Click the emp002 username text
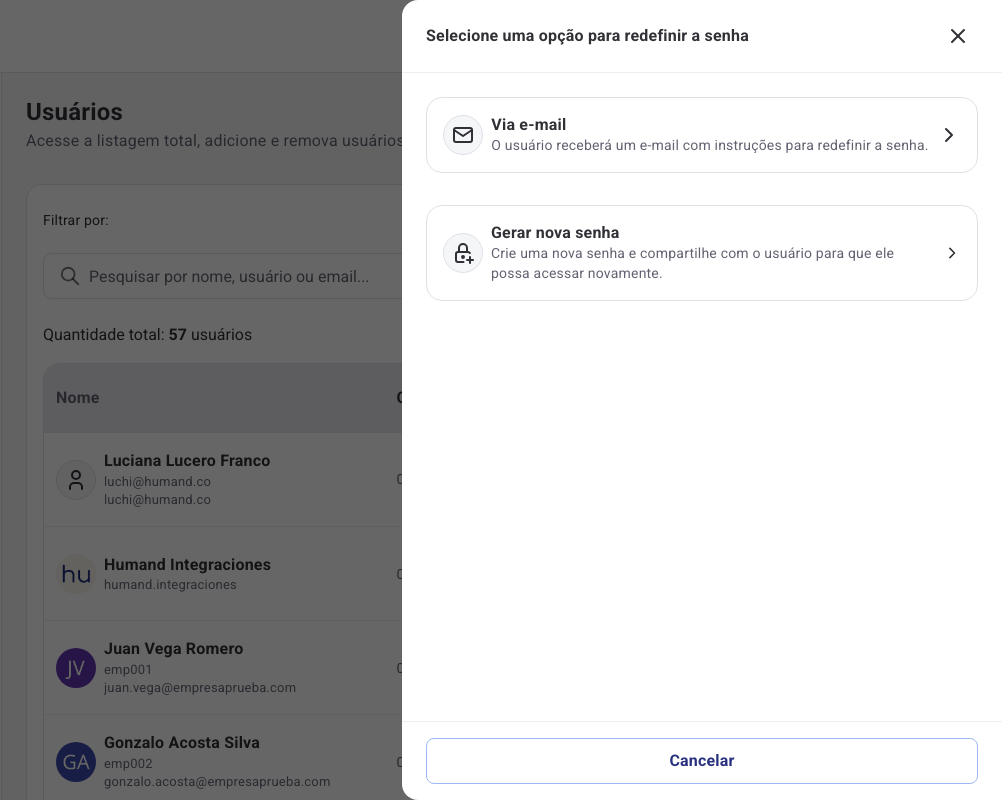This screenshot has height=800, width=1002. pos(128,764)
